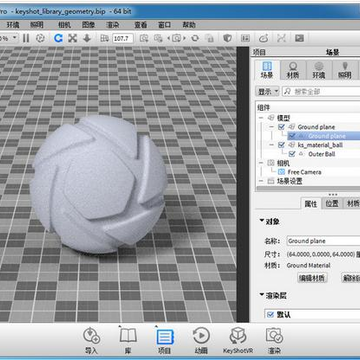Collapse the 对象 section

[262, 221]
